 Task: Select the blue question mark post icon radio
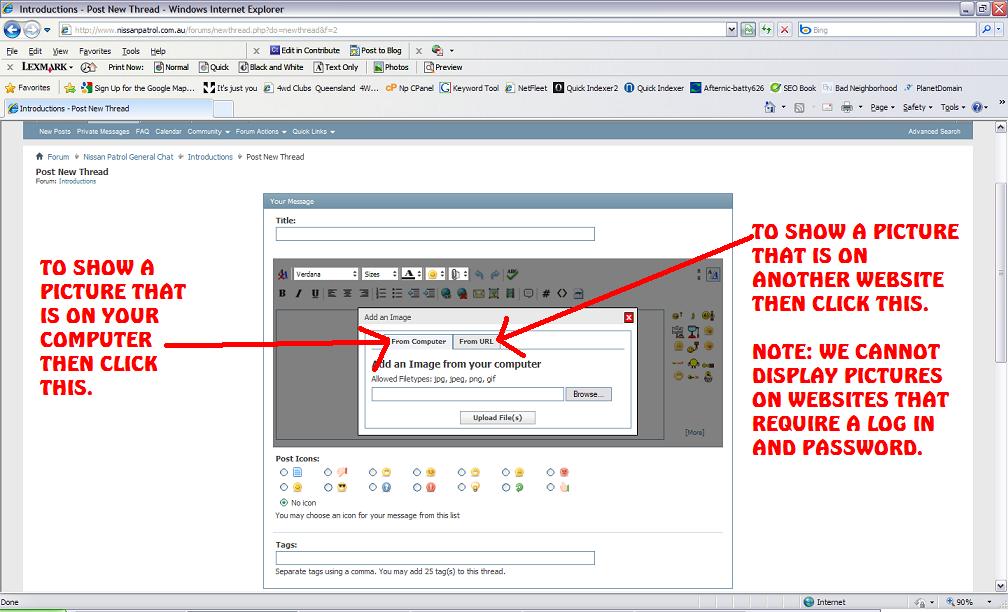[373, 488]
